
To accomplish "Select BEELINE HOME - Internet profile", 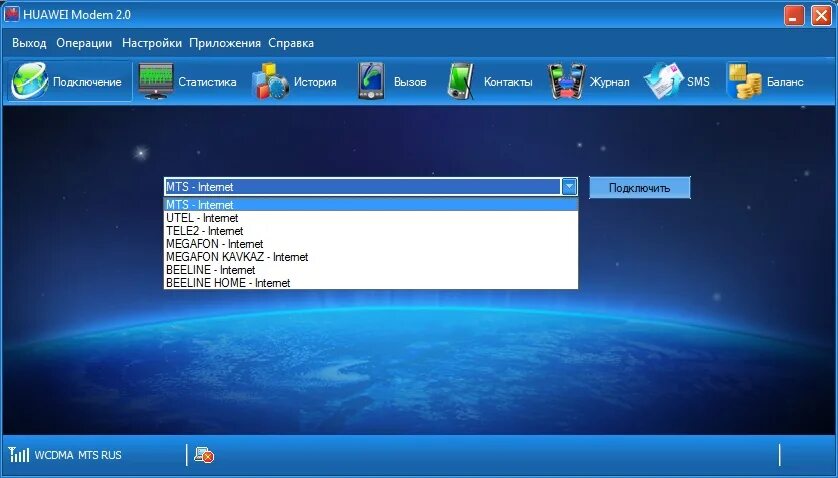I will click(371, 283).
